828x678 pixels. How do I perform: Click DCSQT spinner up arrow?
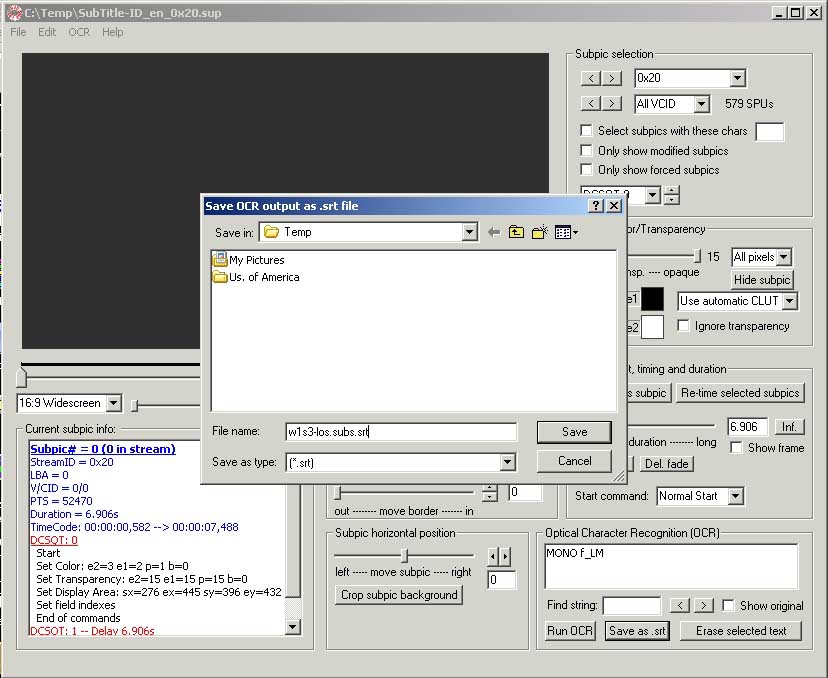click(x=671, y=191)
